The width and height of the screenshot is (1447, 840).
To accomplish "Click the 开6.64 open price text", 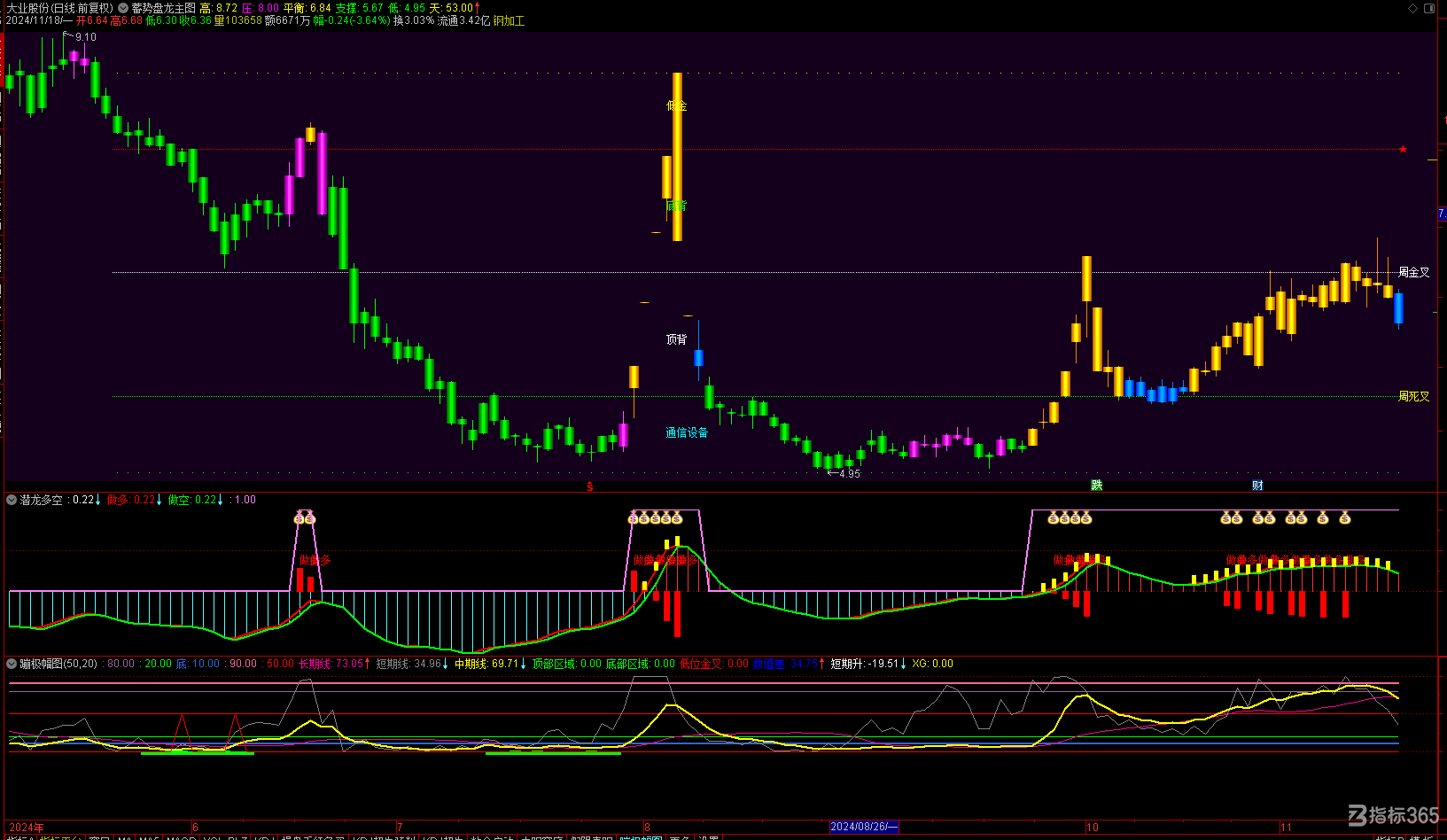I will pos(92,20).
